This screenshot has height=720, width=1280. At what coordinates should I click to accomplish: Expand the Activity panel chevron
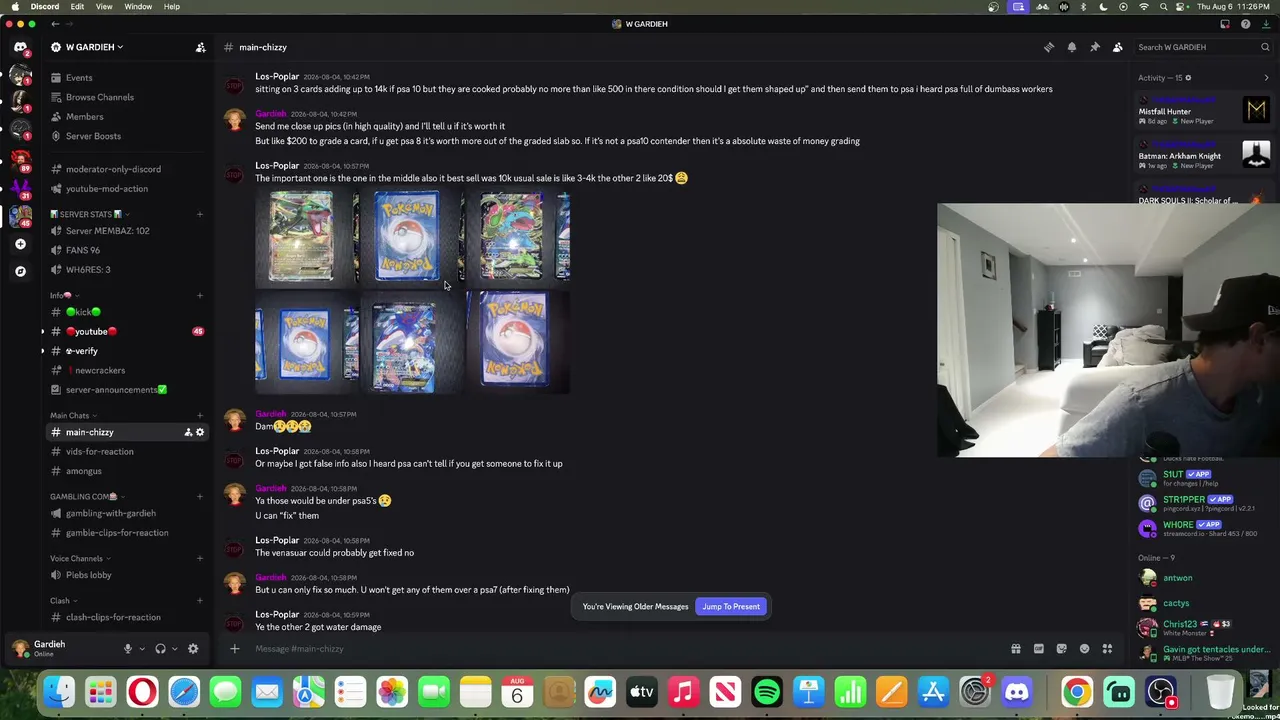click(1267, 78)
